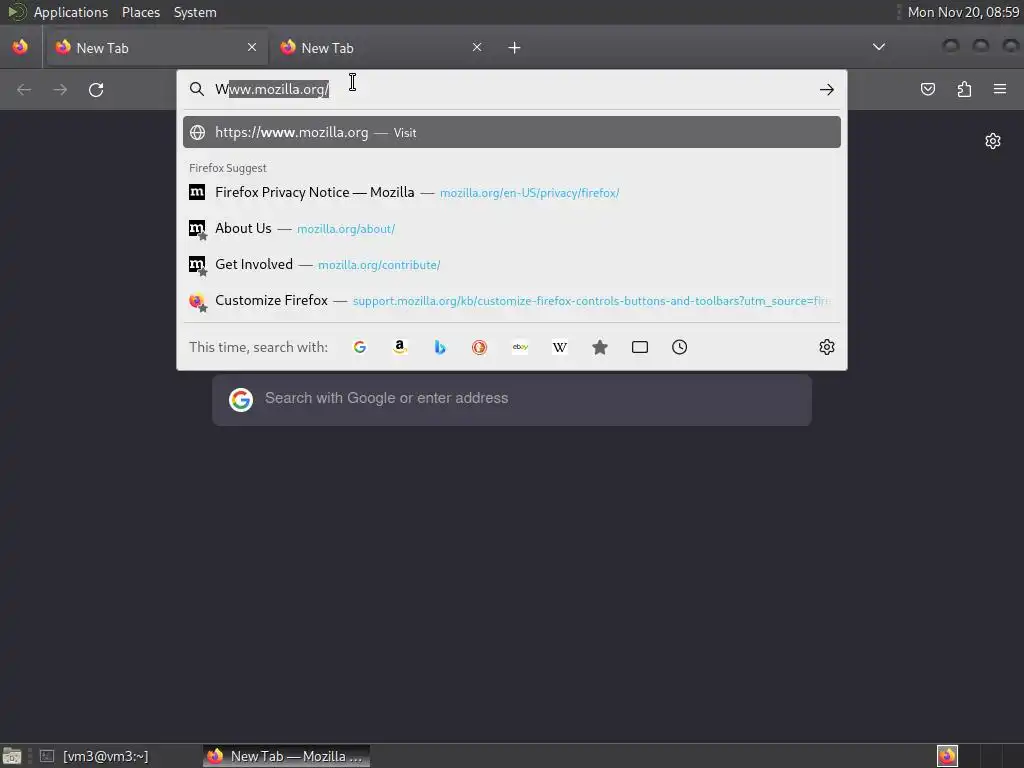Click the Go arrow in the address bar

827,89
